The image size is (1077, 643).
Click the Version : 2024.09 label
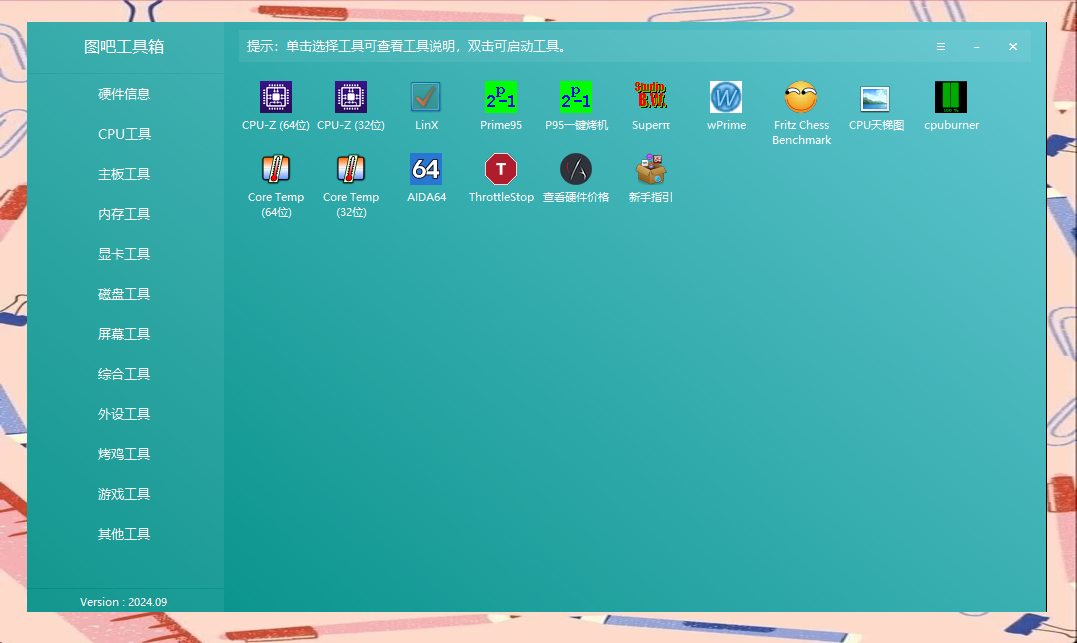[x=124, y=602]
